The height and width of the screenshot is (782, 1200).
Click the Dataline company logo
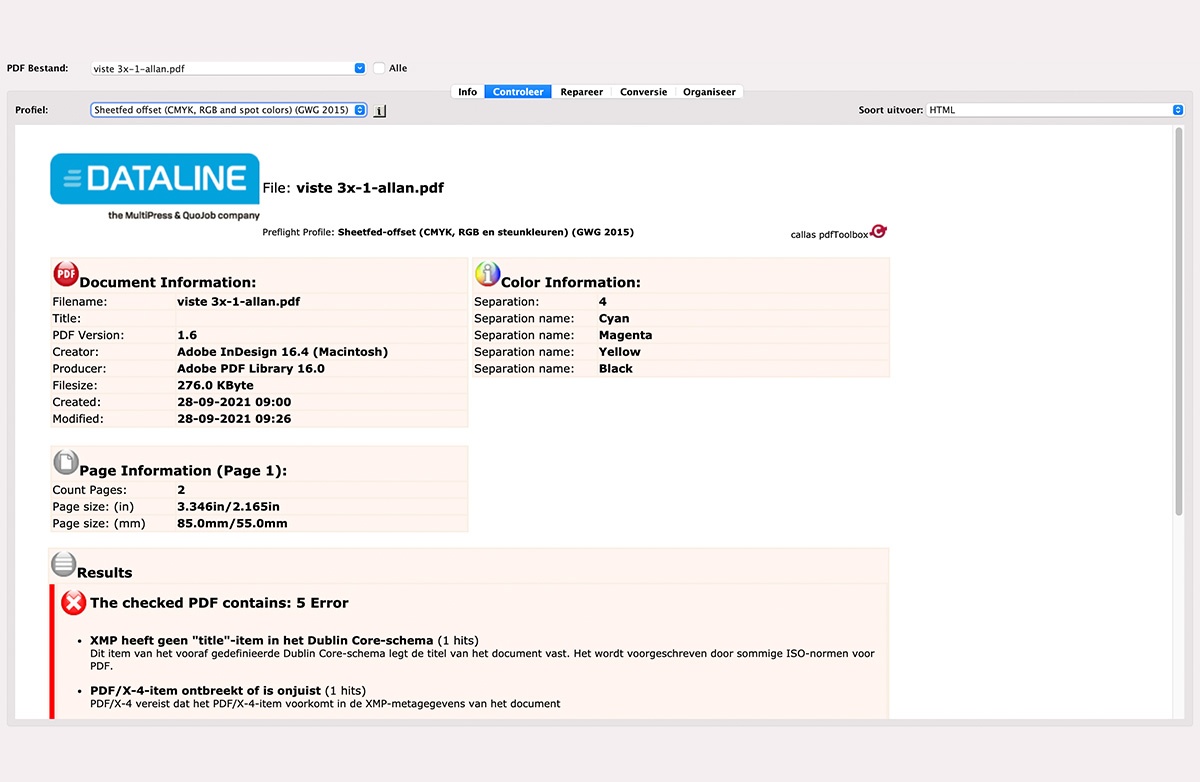coord(155,179)
